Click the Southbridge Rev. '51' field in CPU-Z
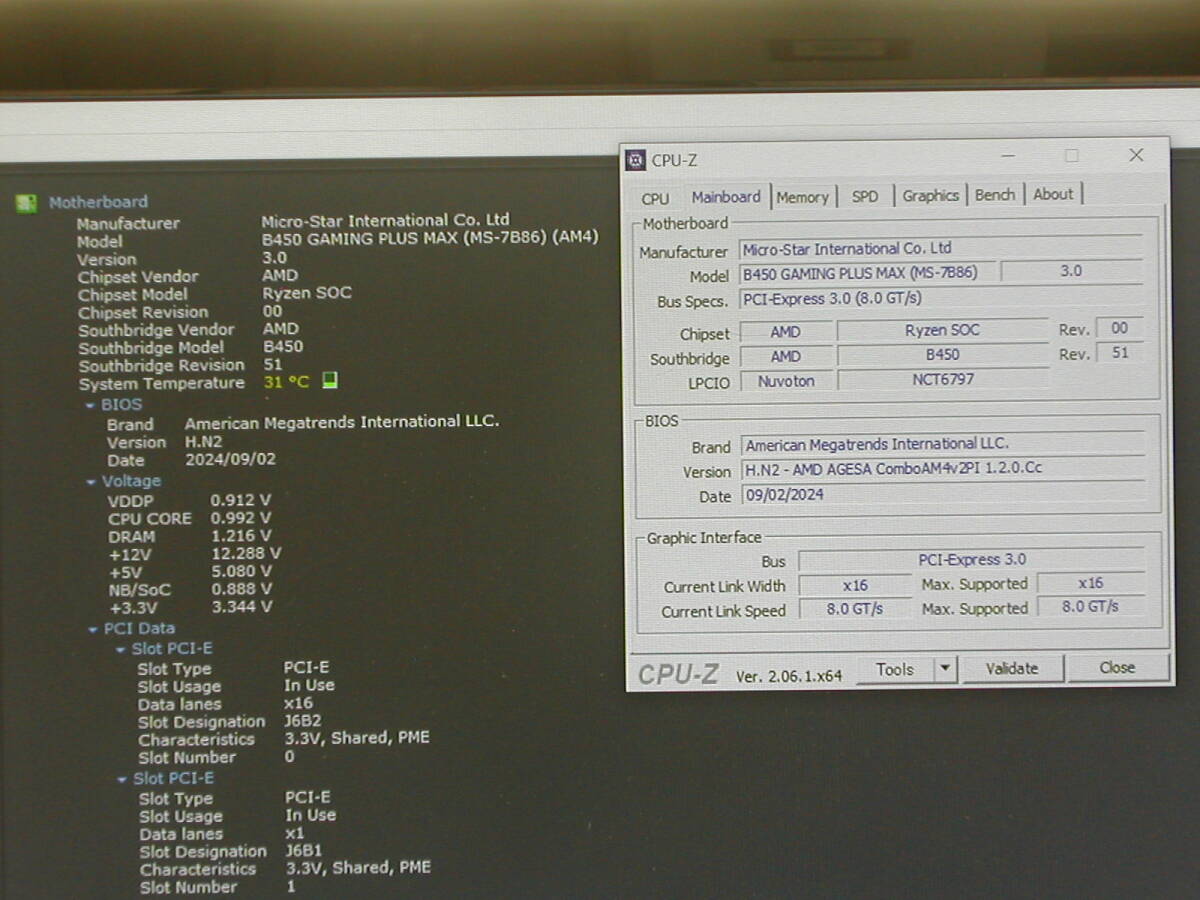 tap(1119, 352)
